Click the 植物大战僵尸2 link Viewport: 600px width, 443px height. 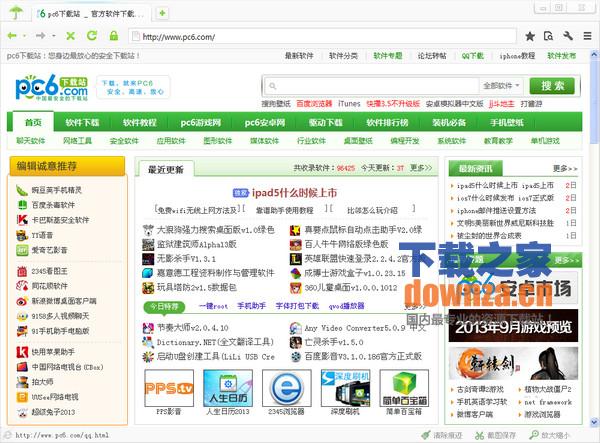(x=548, y=389)
